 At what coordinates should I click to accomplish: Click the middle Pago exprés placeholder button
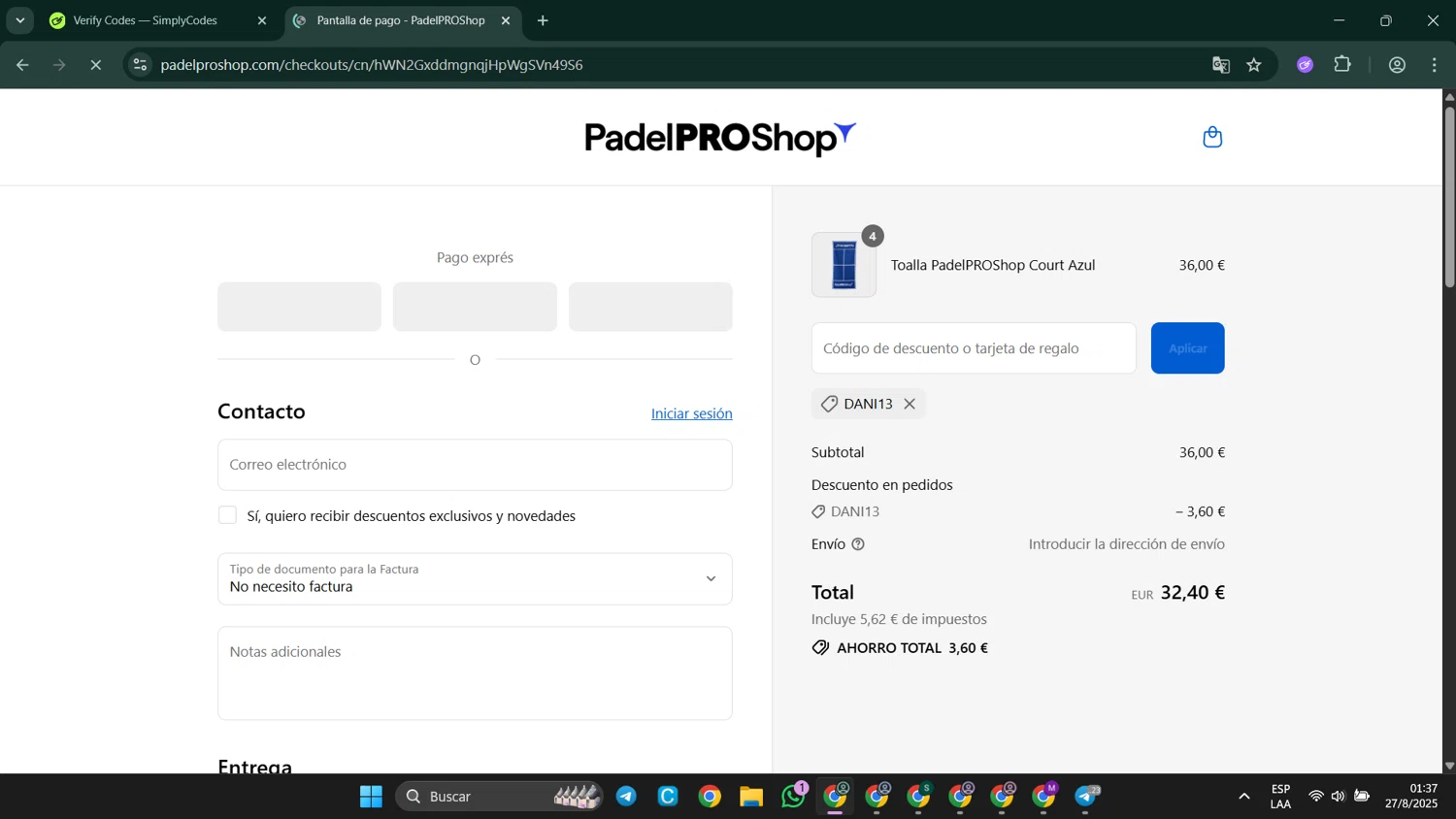[475, 307]
